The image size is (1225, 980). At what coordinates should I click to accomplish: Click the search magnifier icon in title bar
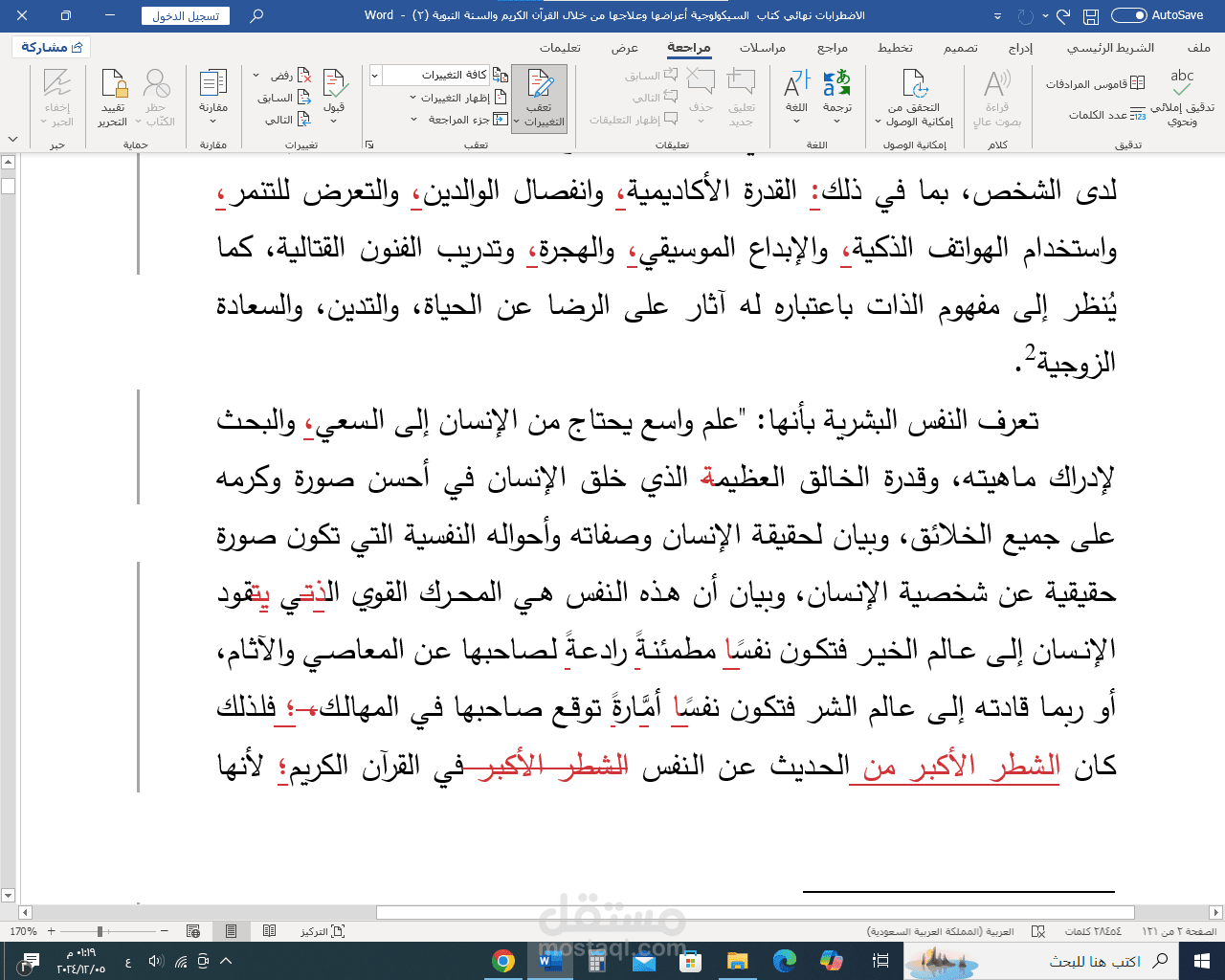click(256, 15)
